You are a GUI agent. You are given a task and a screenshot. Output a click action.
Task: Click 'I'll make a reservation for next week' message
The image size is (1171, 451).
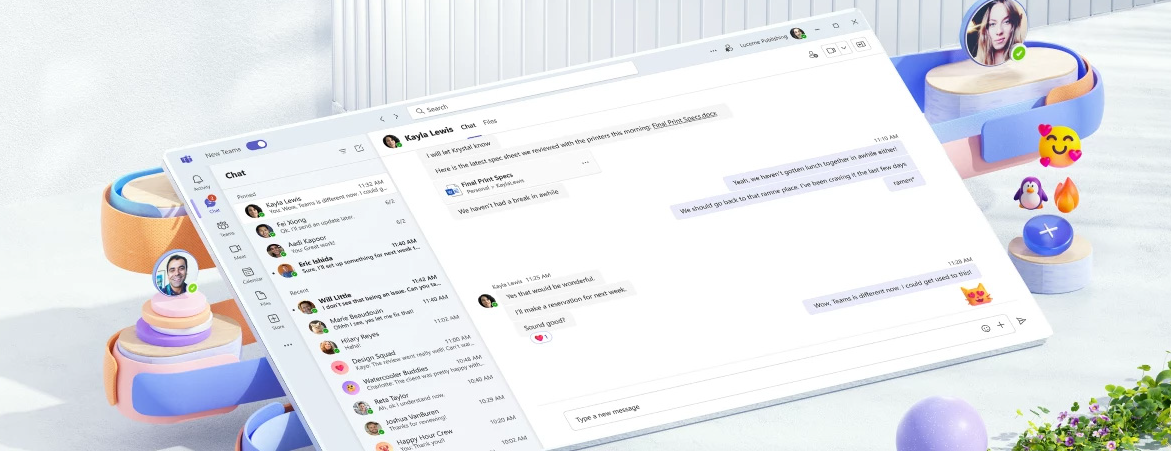pos(572,299)
